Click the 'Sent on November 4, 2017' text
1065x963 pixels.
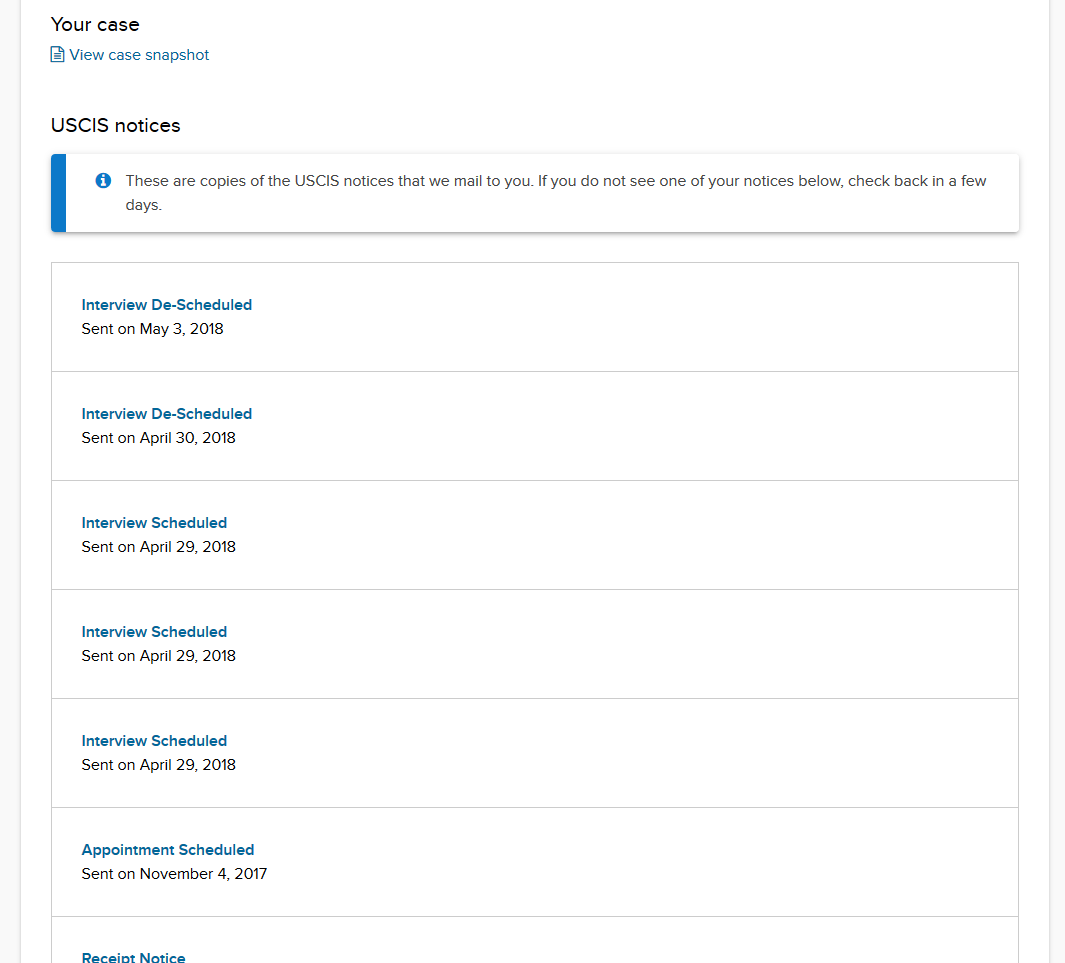click(x=174, y=874)
